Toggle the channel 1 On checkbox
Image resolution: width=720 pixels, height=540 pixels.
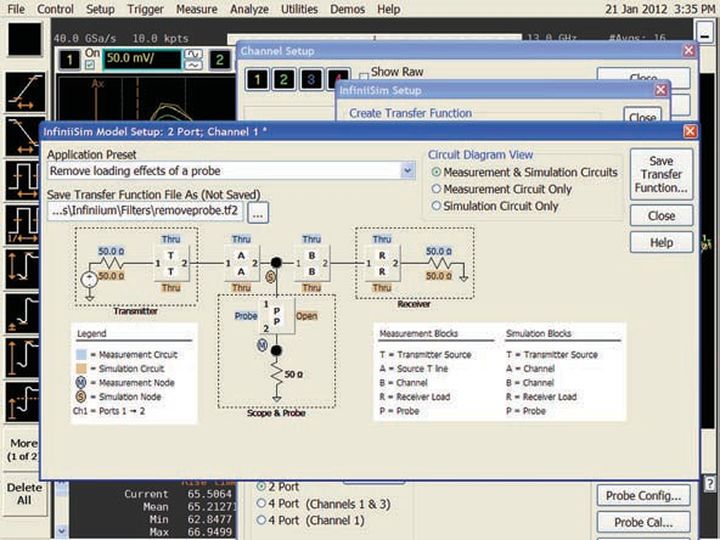pyautogui.click(x=90, y=65)
